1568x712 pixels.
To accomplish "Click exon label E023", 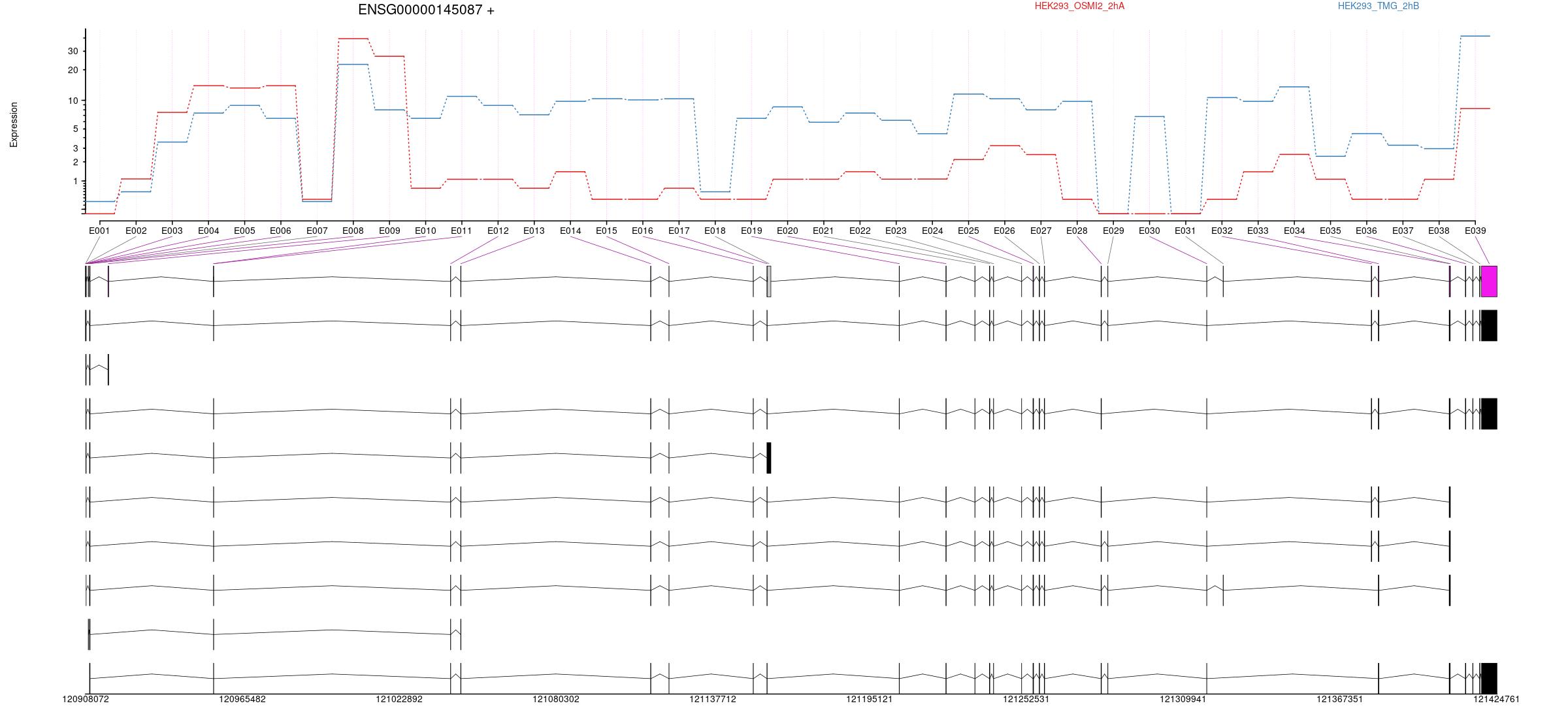I will coord(896,231).
